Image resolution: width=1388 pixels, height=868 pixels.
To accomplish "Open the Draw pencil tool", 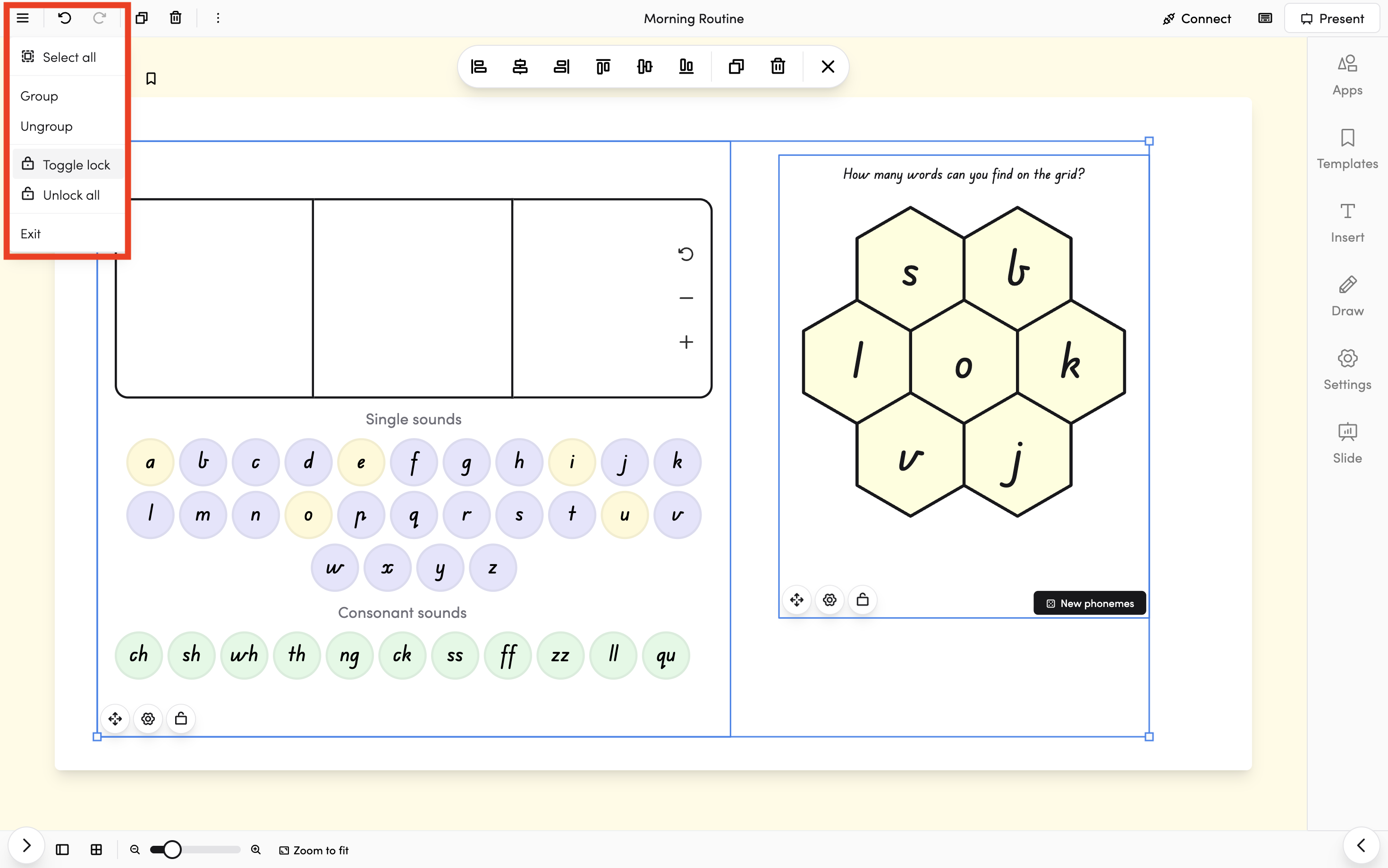I will click(1346, 295).
